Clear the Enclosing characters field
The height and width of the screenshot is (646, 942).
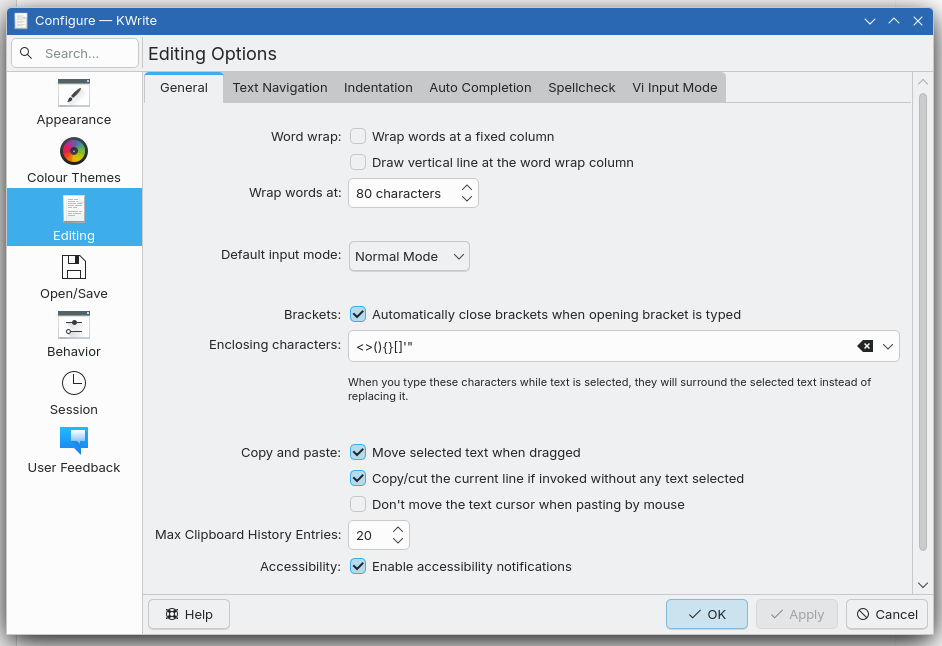865,346
